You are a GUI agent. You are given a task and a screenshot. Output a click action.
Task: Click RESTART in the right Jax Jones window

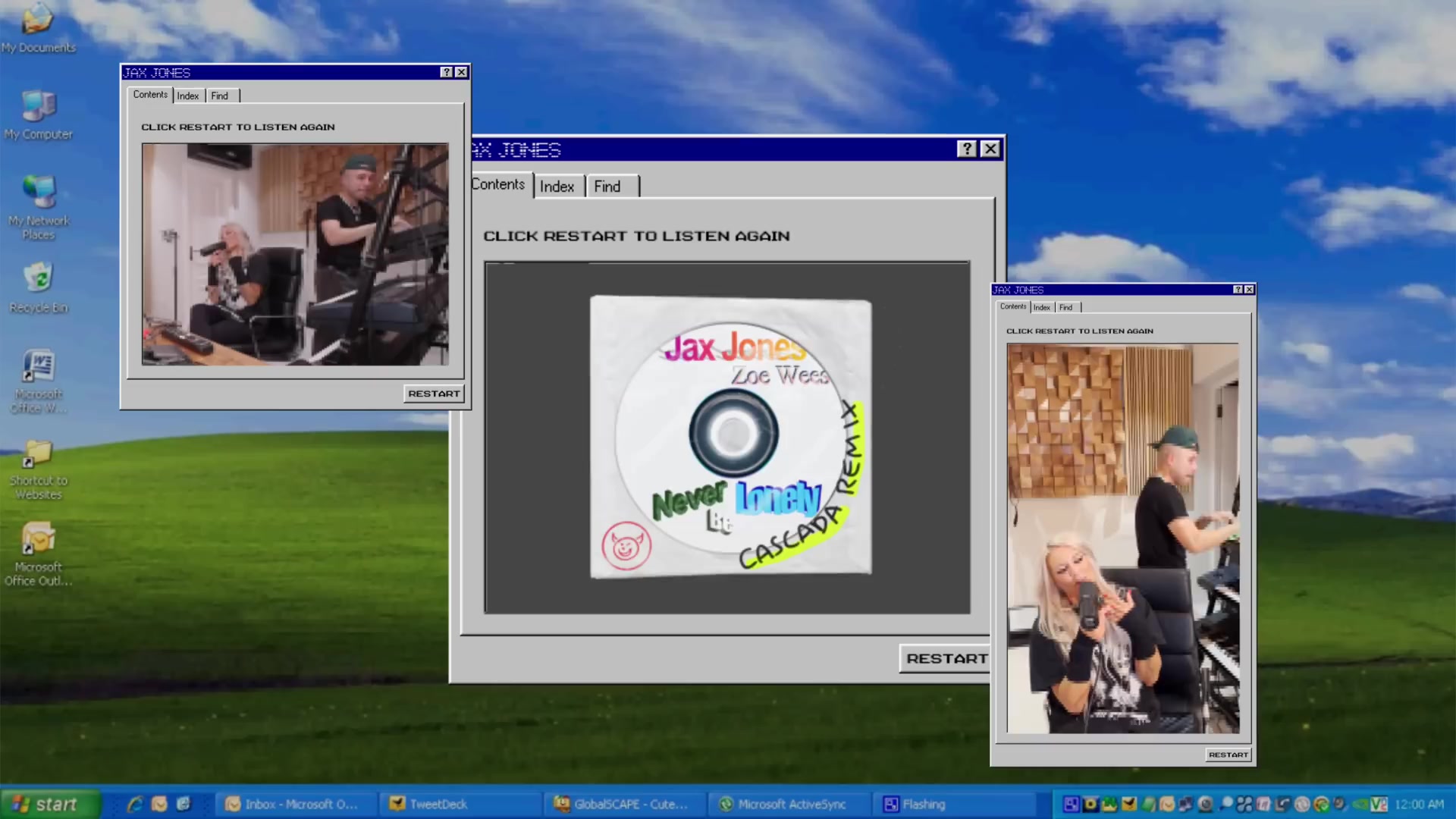[x=1228, y=755]
